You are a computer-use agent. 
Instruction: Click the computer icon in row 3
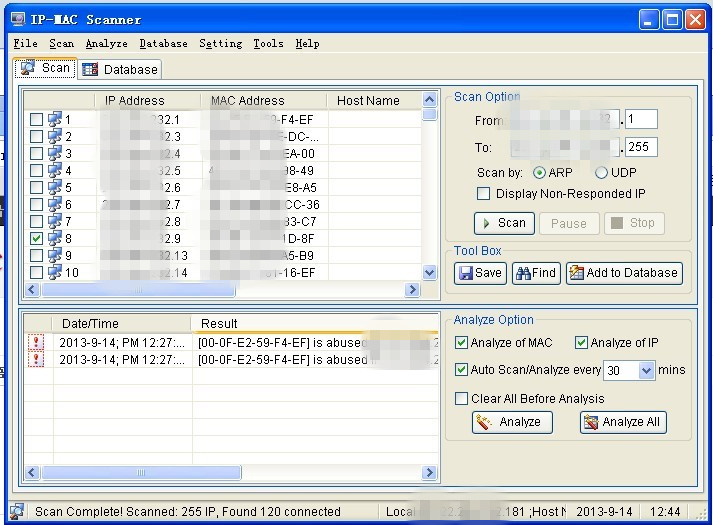pyautogui.click(x=55, y=154)
